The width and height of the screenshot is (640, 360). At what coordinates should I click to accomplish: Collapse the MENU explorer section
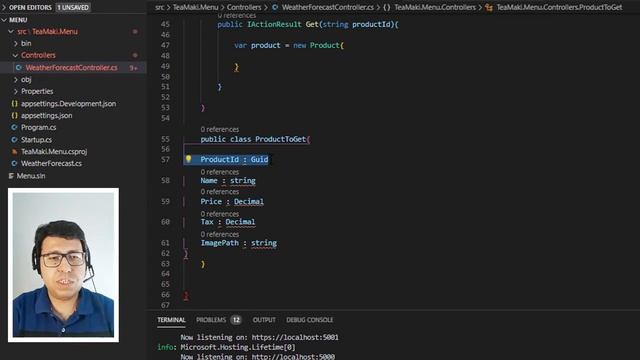pos(4,20)
